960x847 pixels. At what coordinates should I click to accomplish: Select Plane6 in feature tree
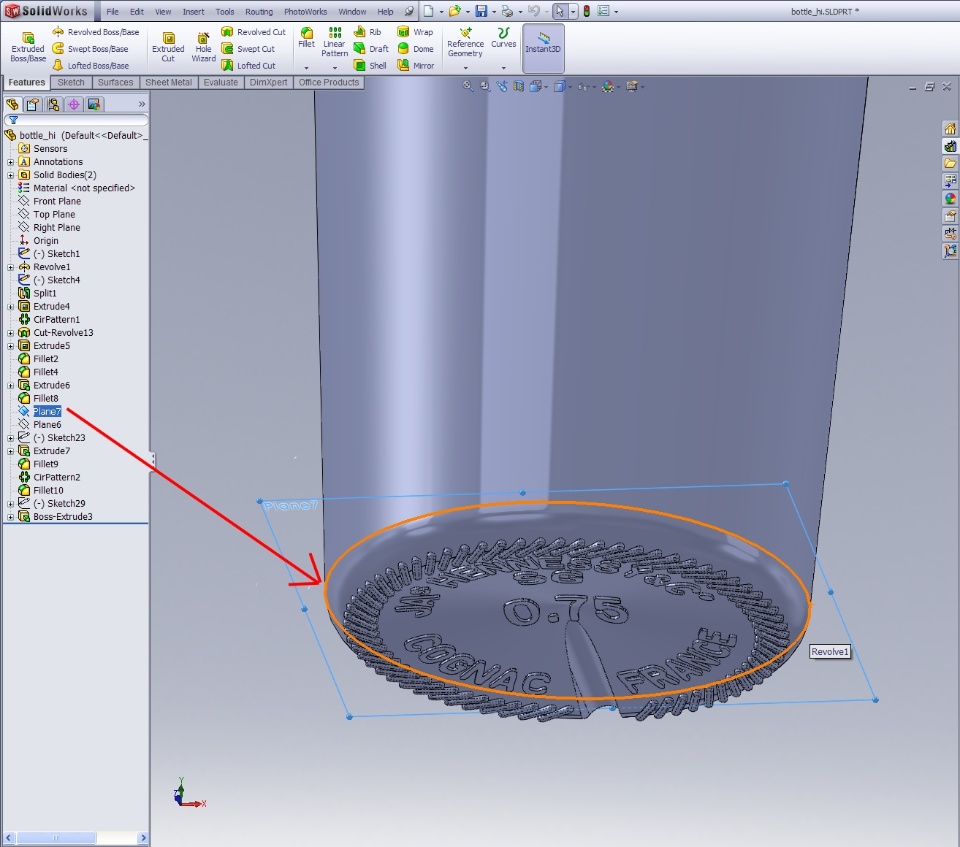(40, 425)
